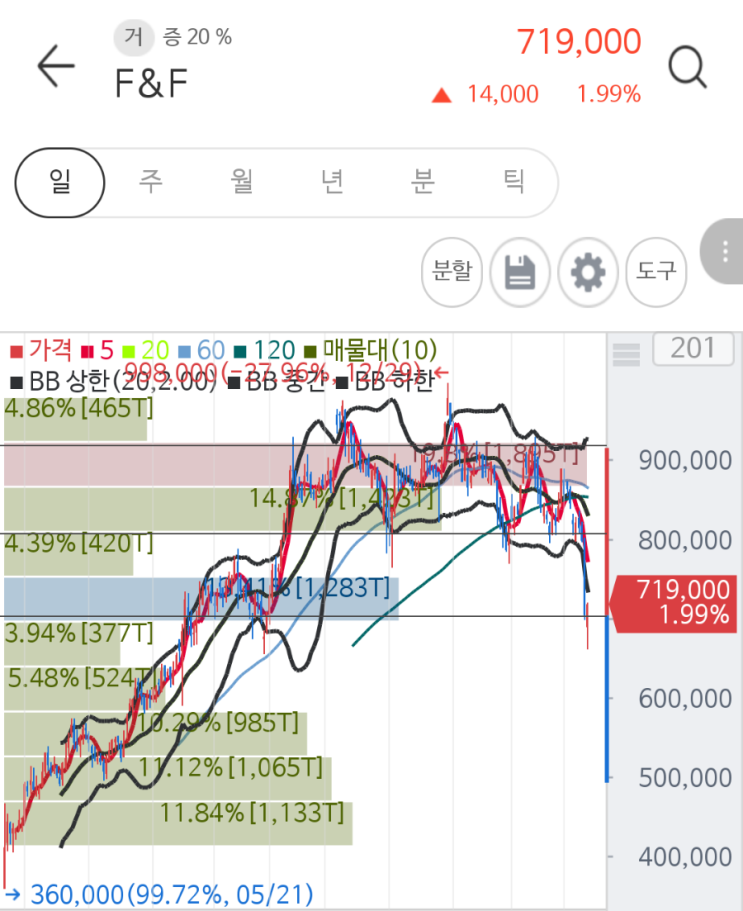Switch to the 주 (weekly) tab
The image size is (743, 911).
150,181
